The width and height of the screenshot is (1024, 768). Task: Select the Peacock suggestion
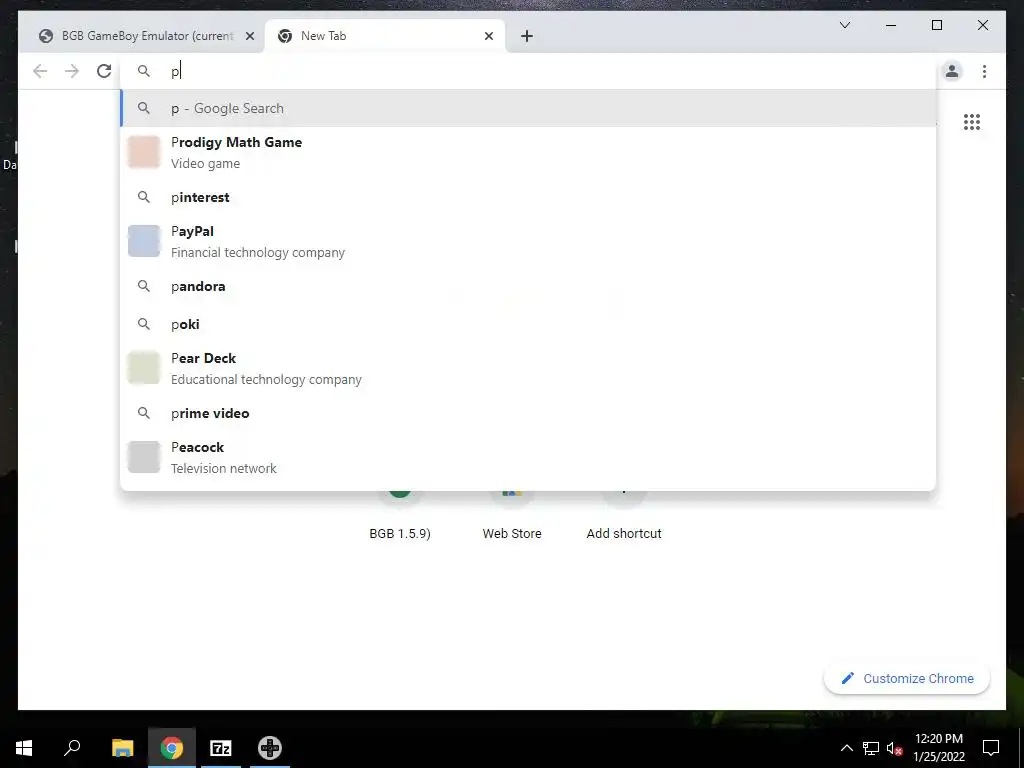528,457
